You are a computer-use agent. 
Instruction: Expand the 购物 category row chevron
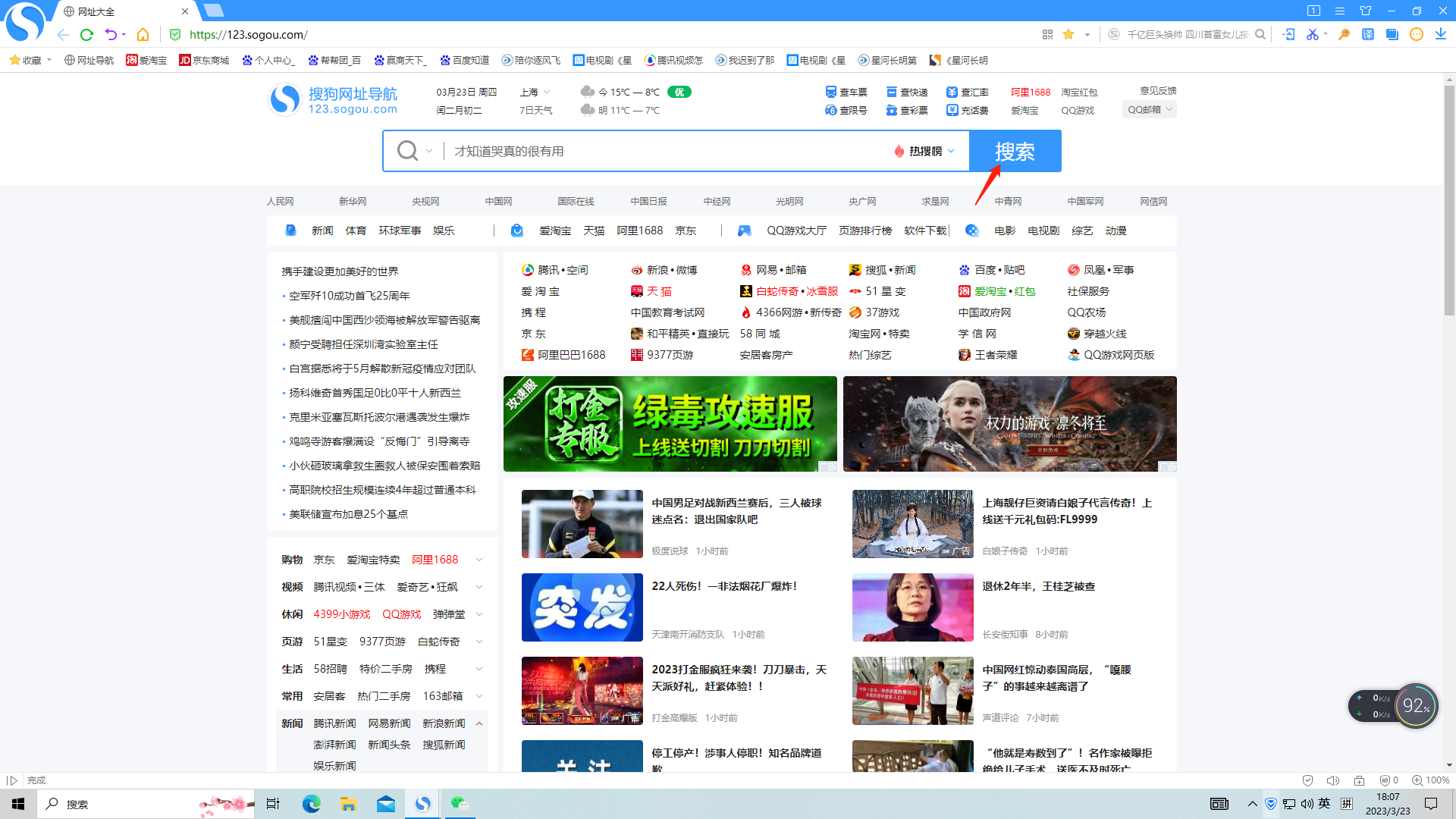click(x=479, y=560)
